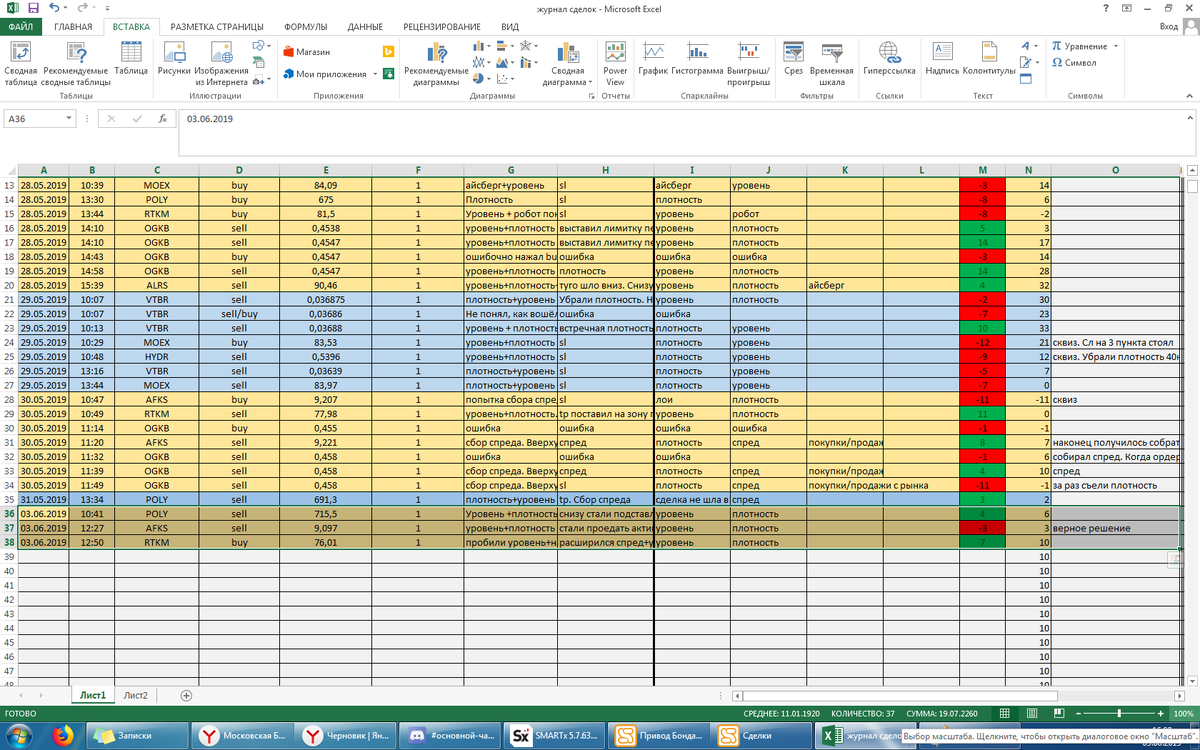Insert SmartArt graphic icon
The image size is (1200, 750).
click(x=260, y=62)
